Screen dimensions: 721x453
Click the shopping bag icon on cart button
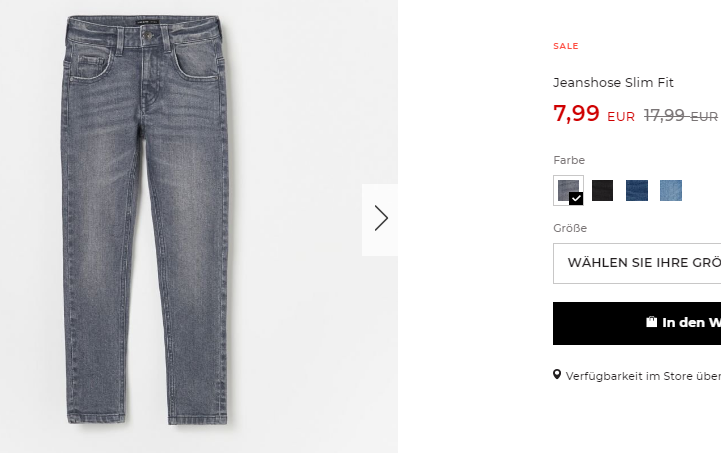pos(651,322)
